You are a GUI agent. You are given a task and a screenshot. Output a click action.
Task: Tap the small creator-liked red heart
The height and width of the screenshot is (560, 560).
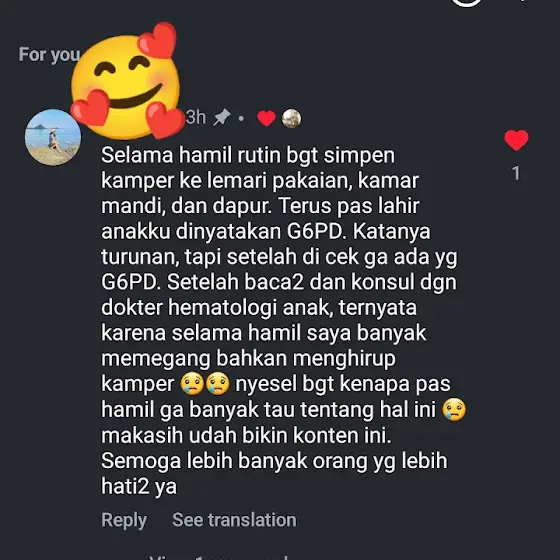point(266,118)
